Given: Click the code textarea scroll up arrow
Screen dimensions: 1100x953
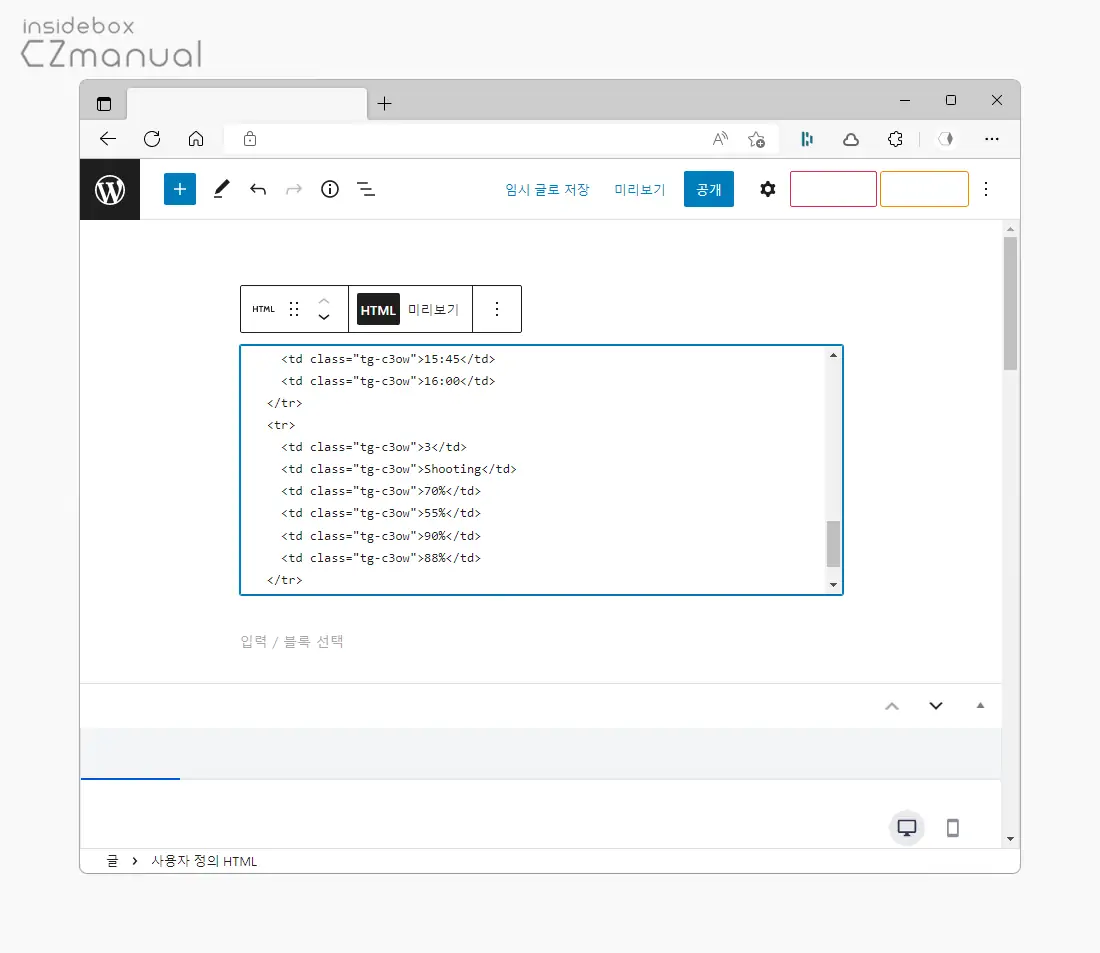Looking at the screenshot, I should pos(833,355).
